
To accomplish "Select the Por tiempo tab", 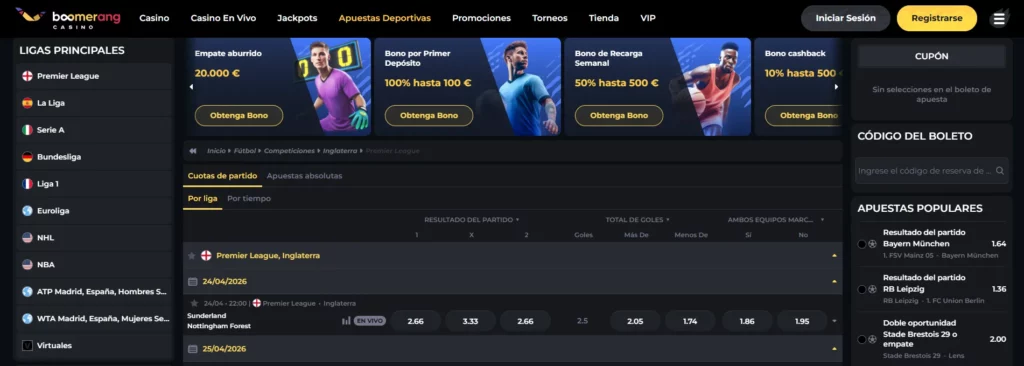I will tap(249, 199).
